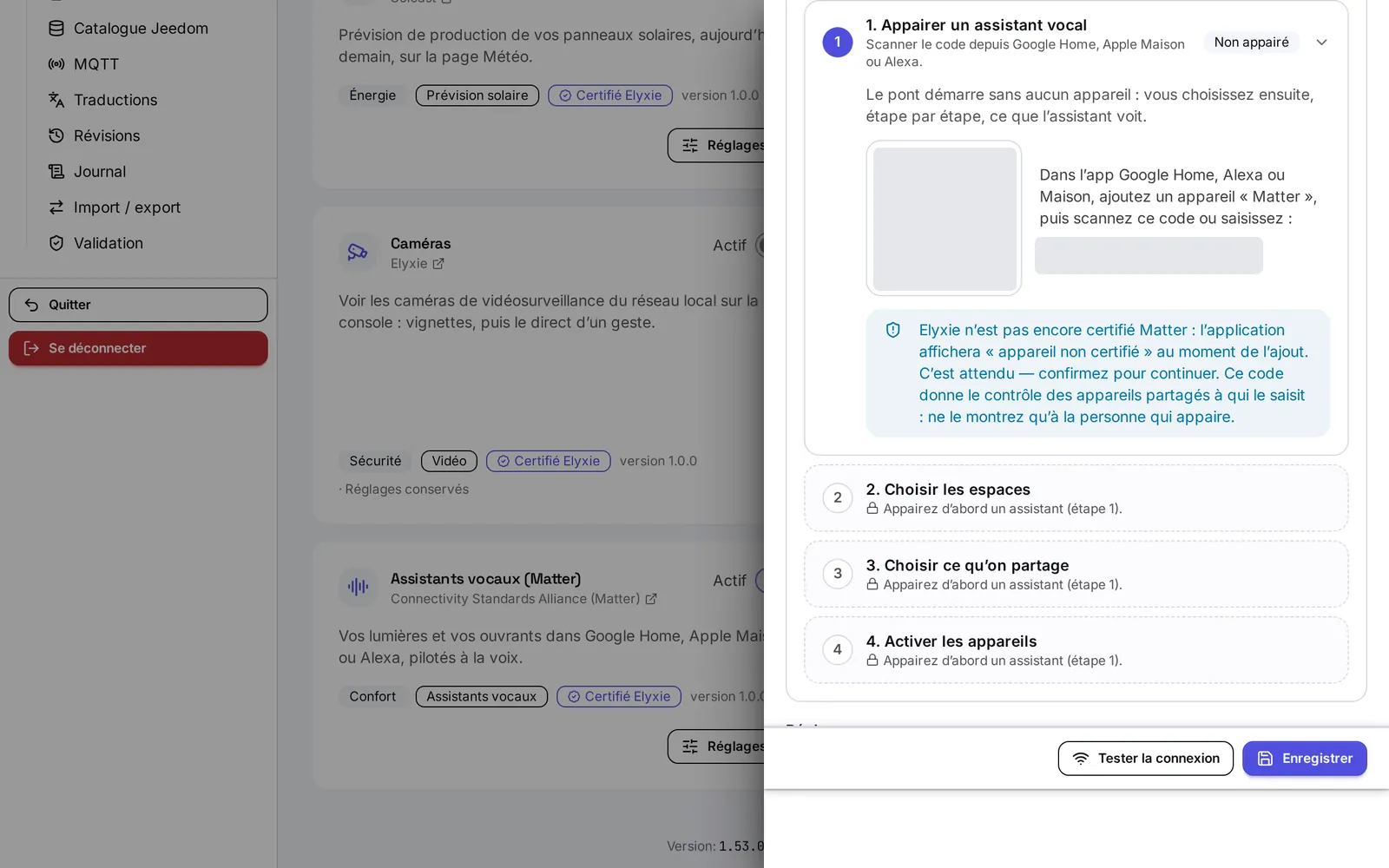Click the step 1 number circle
Image resolution: width=1389 pixels, height=868 pixels.
point(838,43)
